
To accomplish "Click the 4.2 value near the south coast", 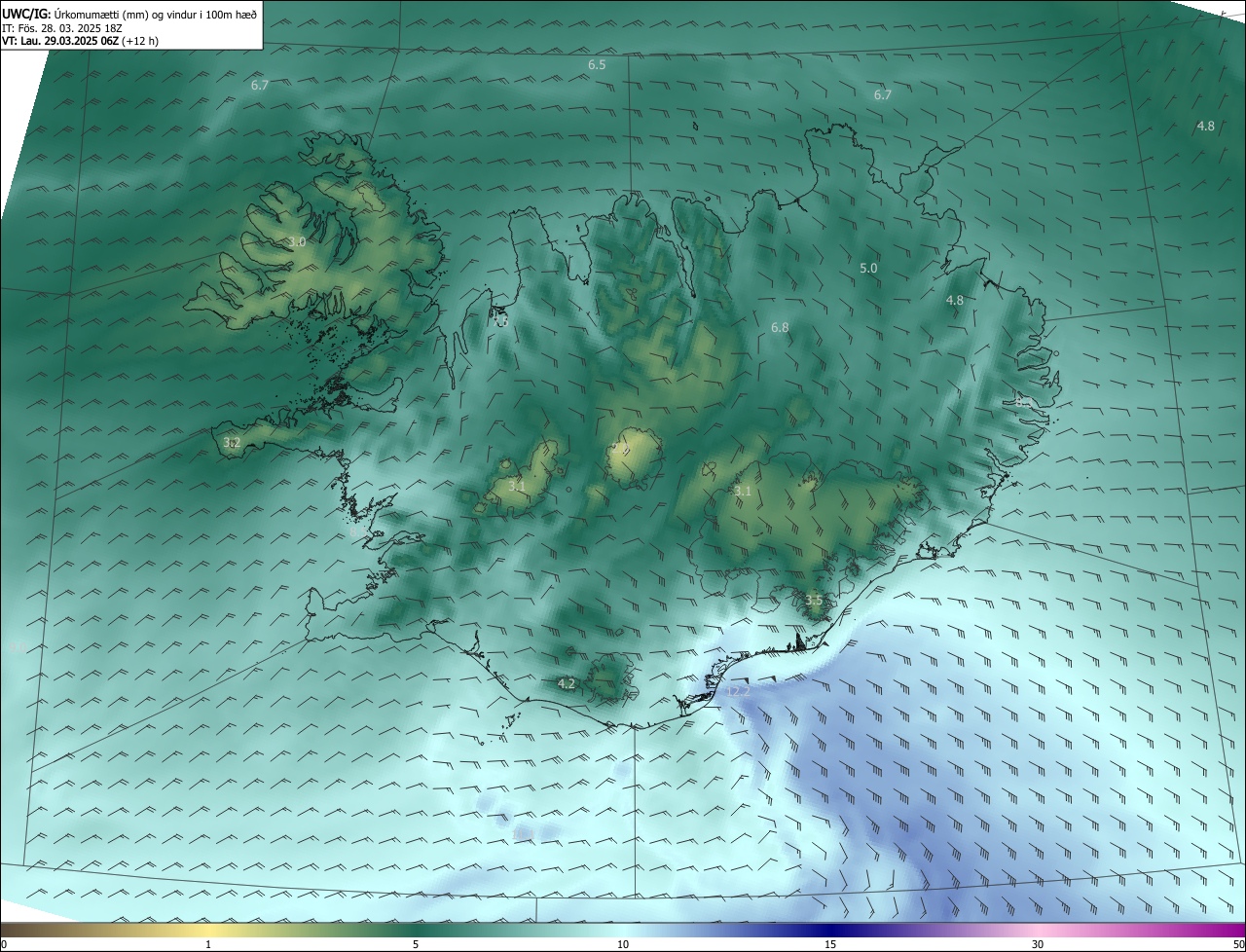I will tap(567, 684).
